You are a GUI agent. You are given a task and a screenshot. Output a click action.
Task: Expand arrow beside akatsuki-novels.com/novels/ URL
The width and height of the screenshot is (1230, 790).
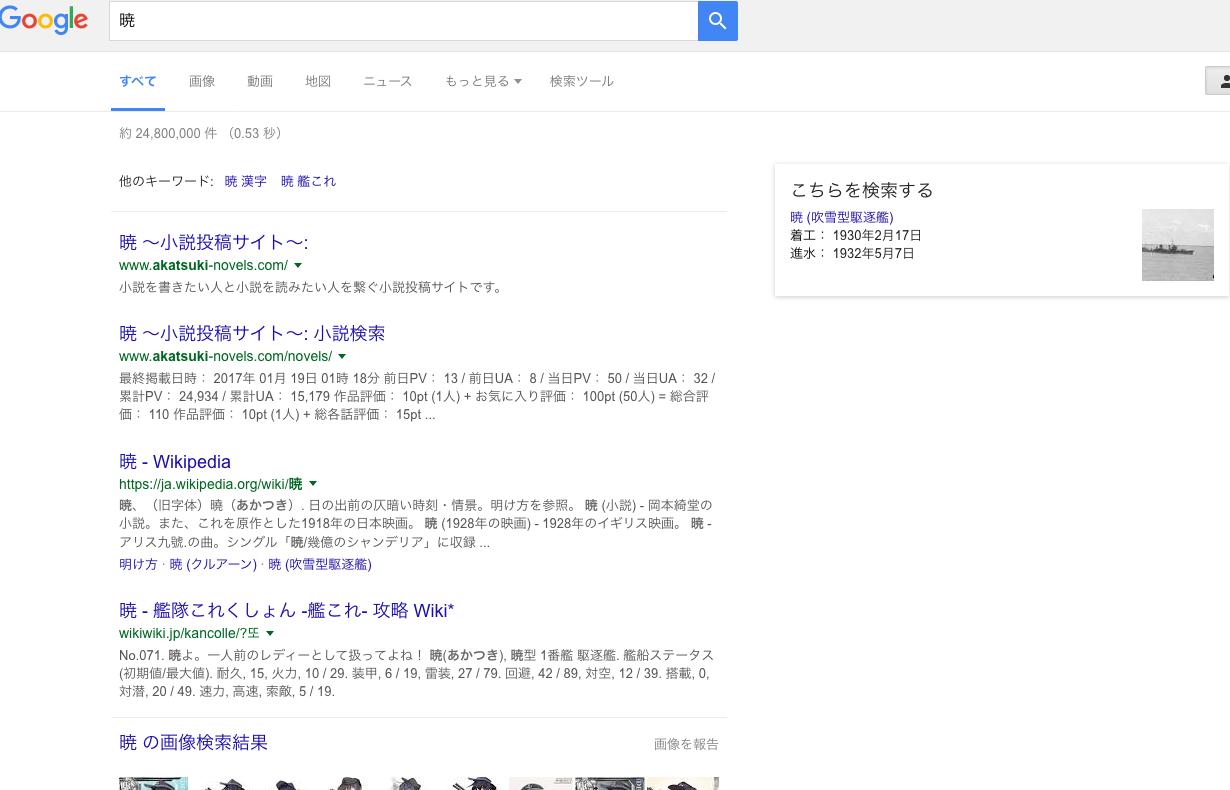[342, 356]
